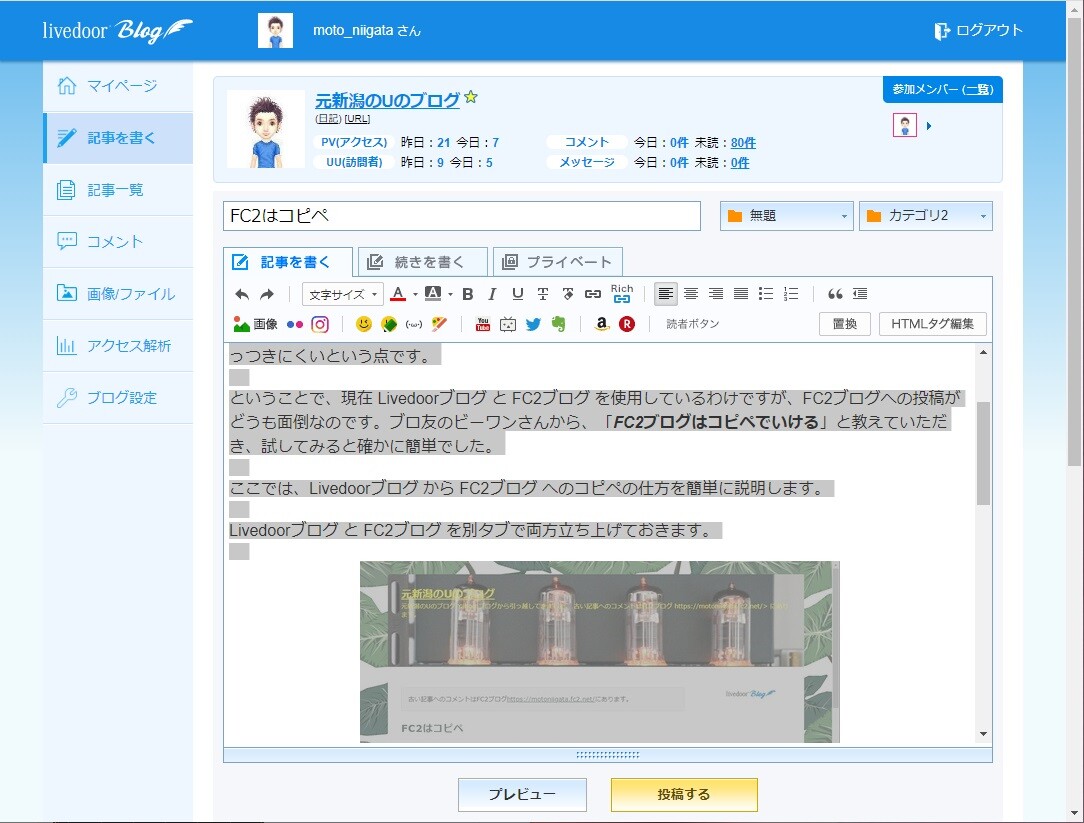The height and width of the screenshot is (823, 1084).
Task: Open コメント in sidebar
Action: [118, 241]
